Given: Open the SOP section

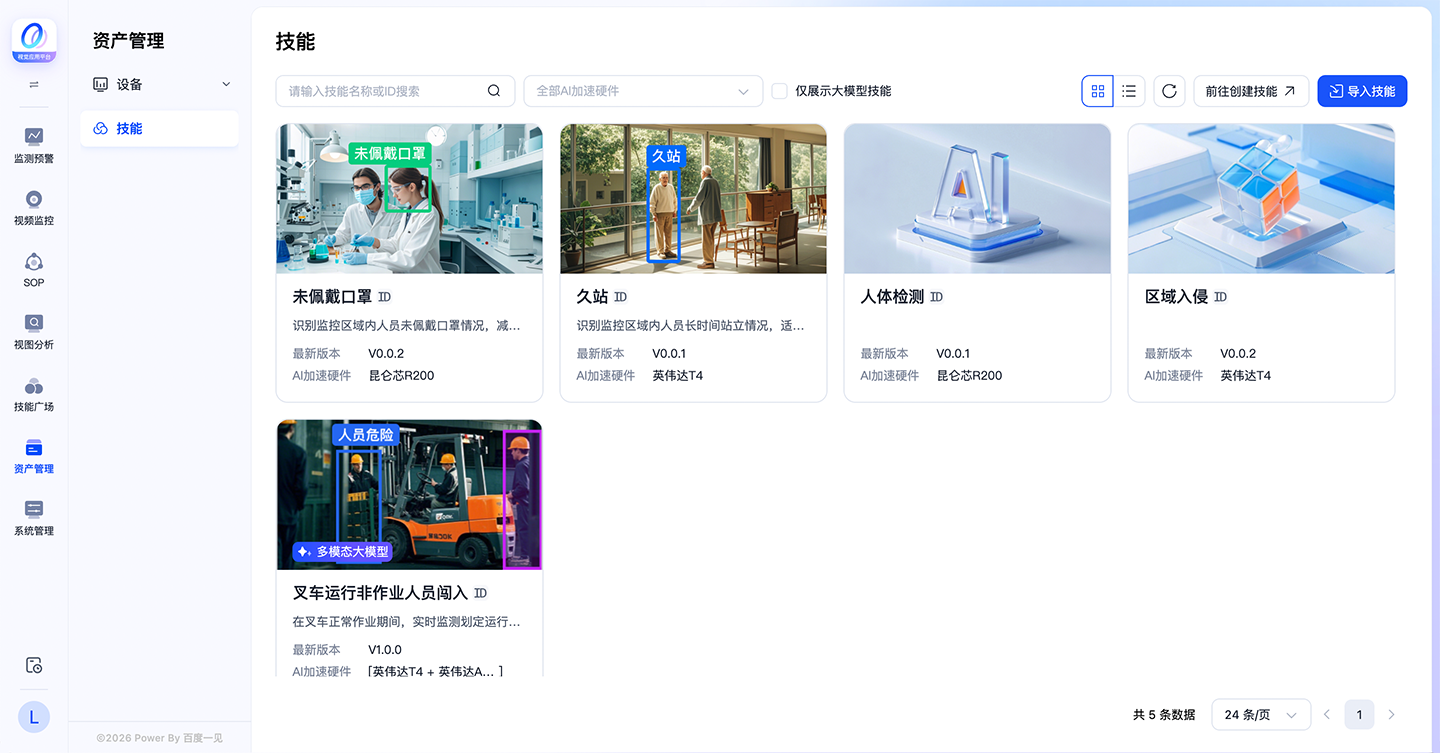Looking at the screenshot, I should (34, 269).
